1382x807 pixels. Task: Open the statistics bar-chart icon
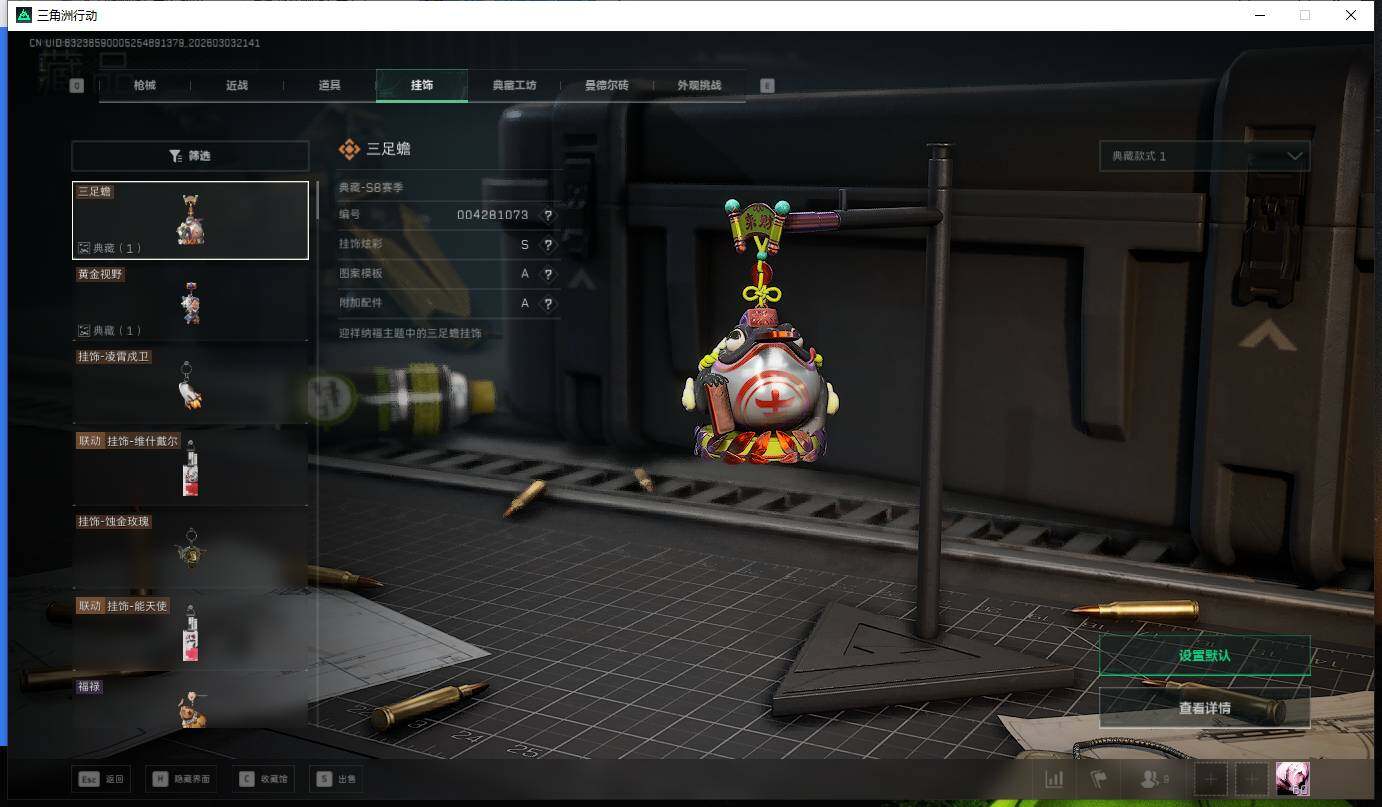coord(1054,779)
